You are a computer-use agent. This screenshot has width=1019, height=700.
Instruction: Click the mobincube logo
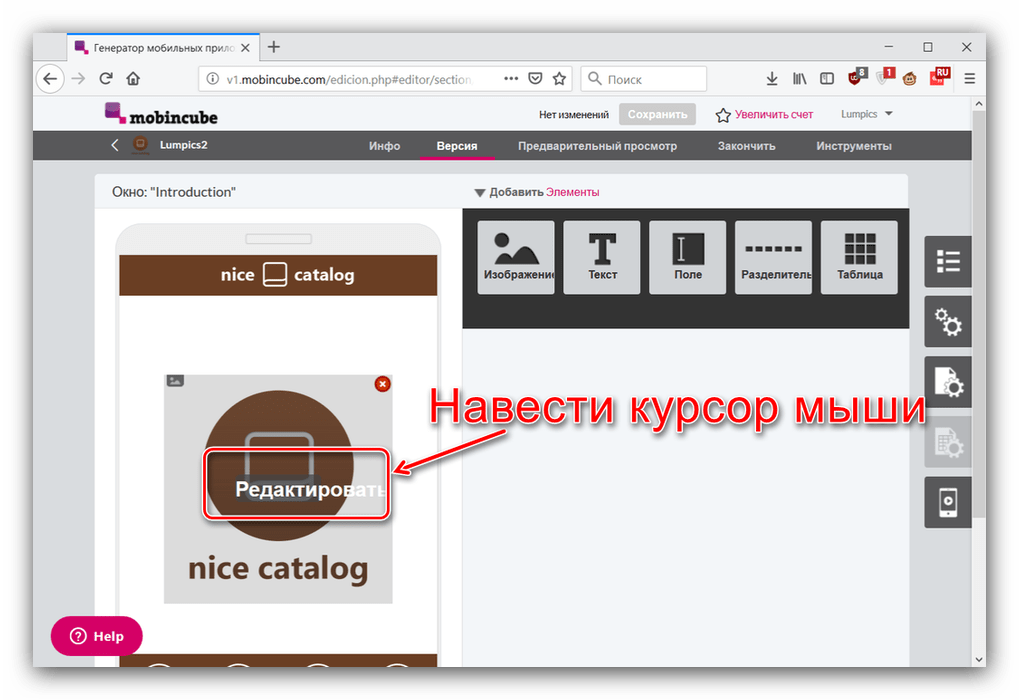[161, 114]
